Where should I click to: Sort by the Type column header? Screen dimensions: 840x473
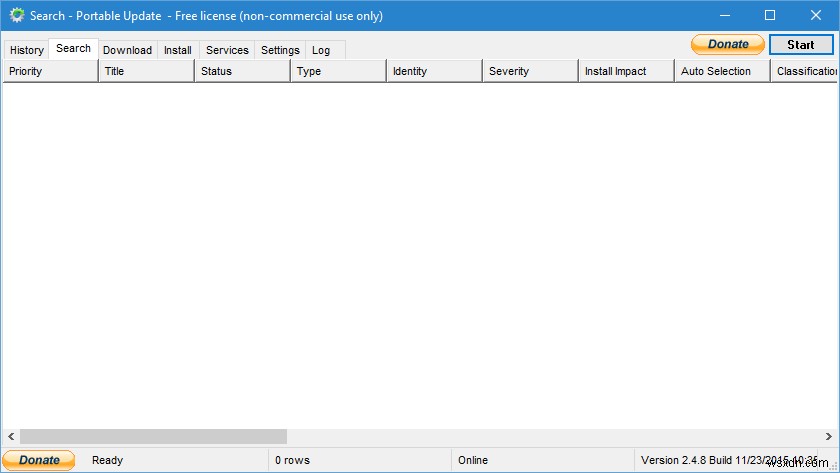click(x=338, y=71)
